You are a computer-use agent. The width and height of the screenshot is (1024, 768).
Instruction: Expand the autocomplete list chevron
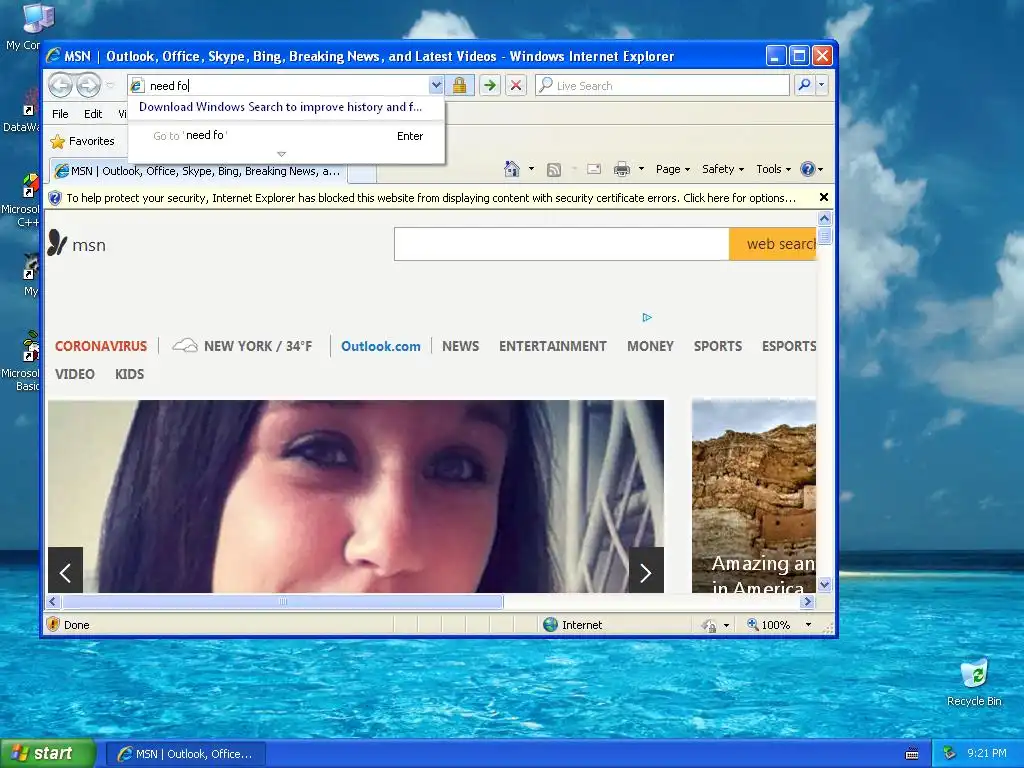coord(281,154)
